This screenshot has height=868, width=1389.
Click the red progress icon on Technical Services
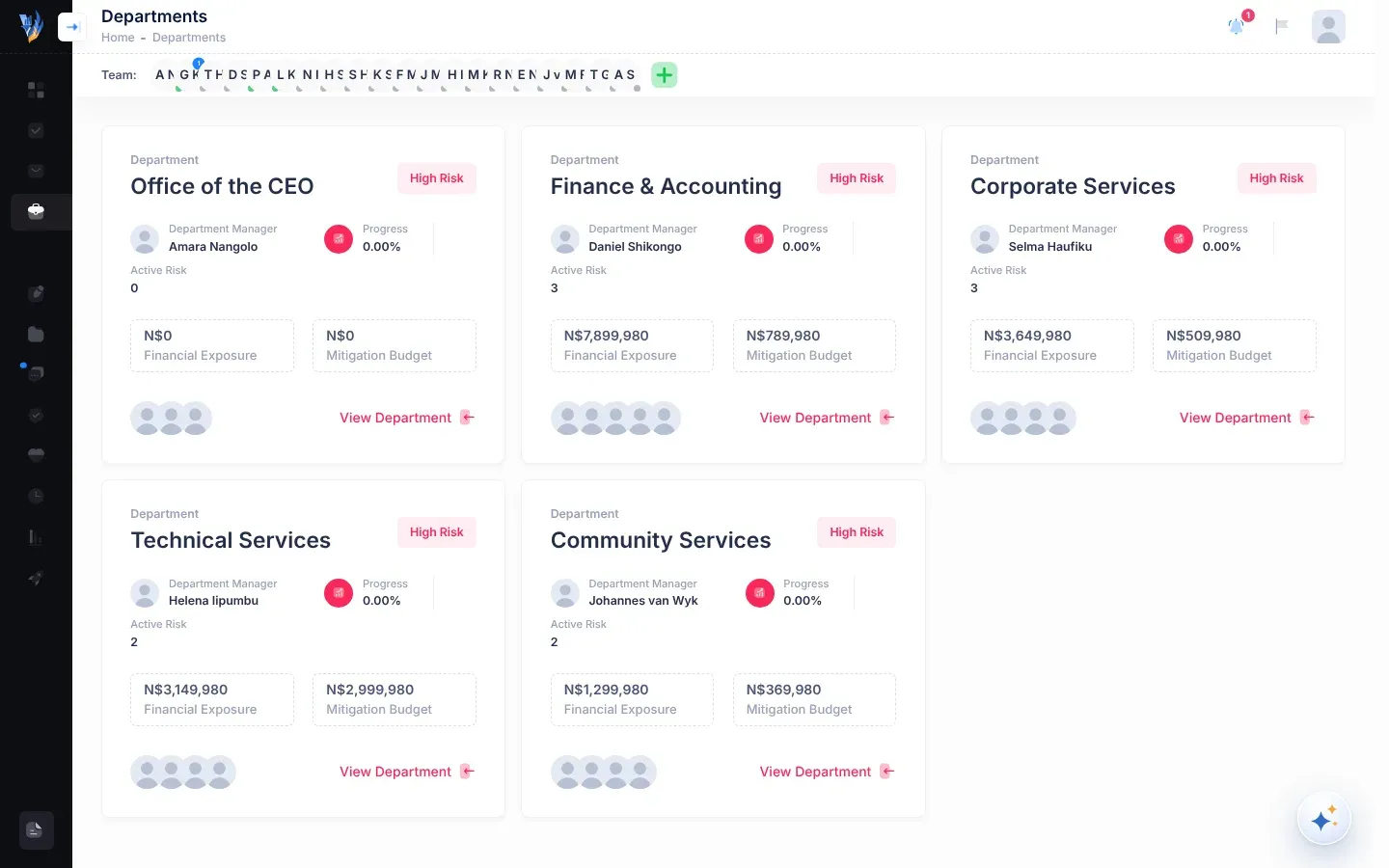point(339,593)
